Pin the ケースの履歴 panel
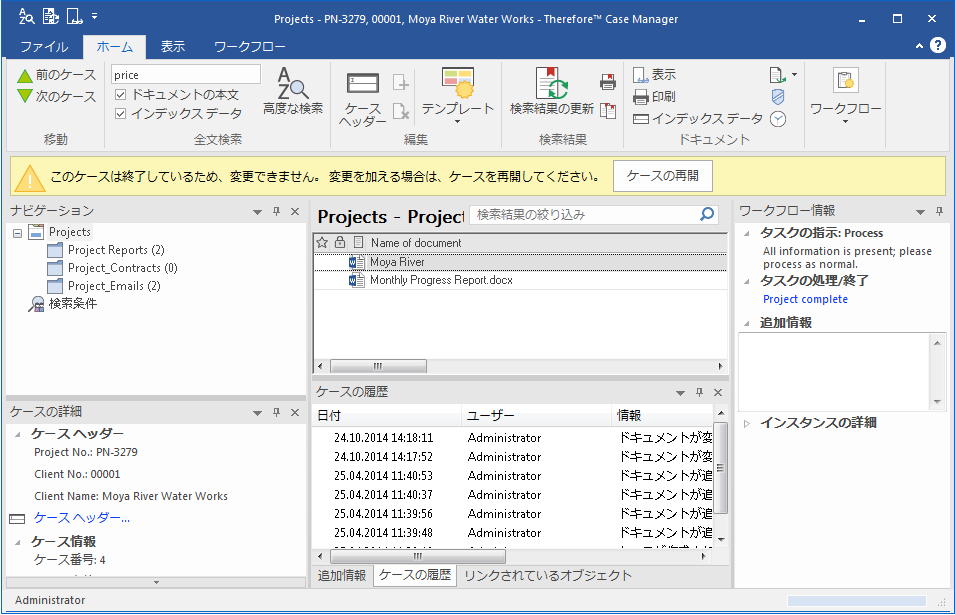955x615 pixels. pos(699,392)
